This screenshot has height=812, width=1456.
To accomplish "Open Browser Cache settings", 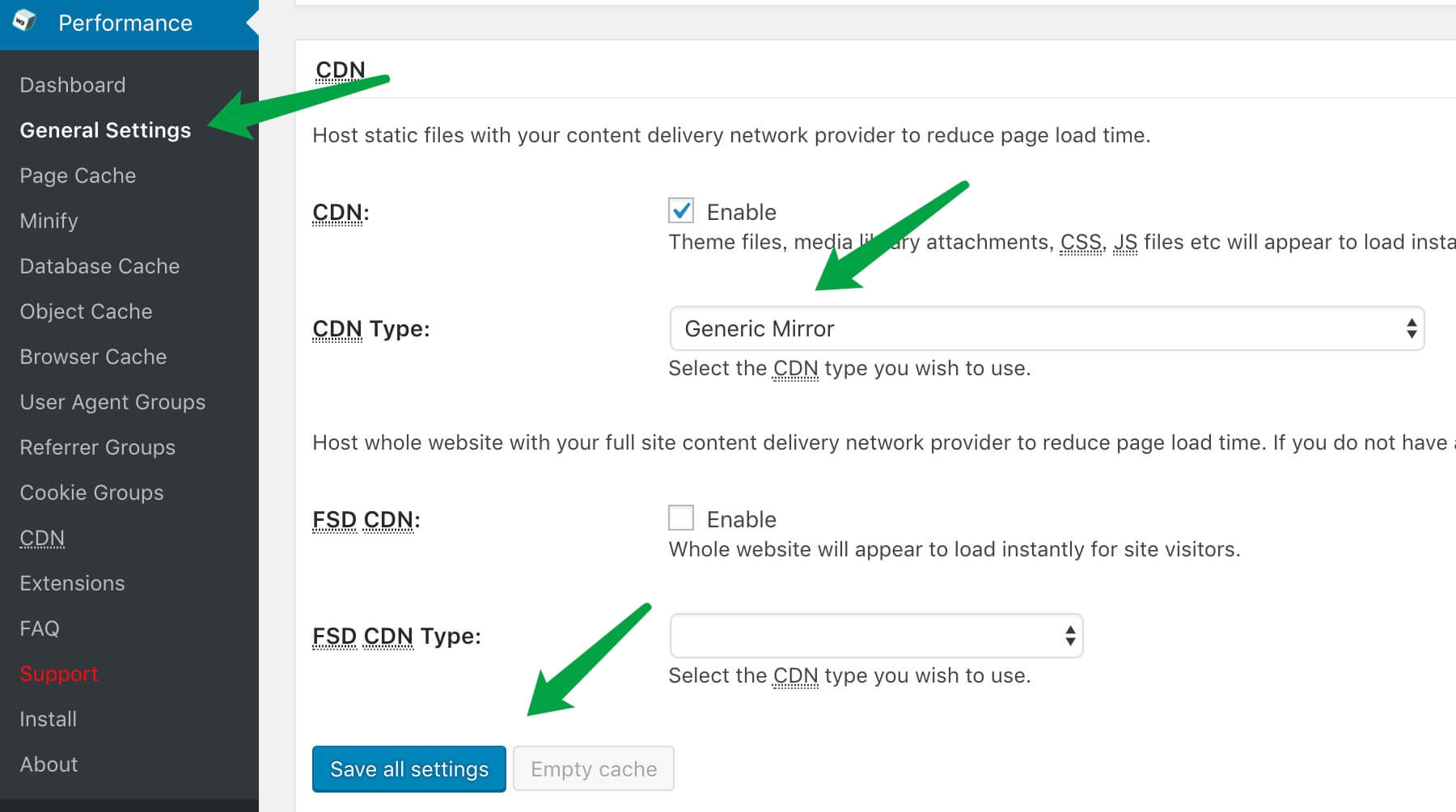I will pos(93,357).
